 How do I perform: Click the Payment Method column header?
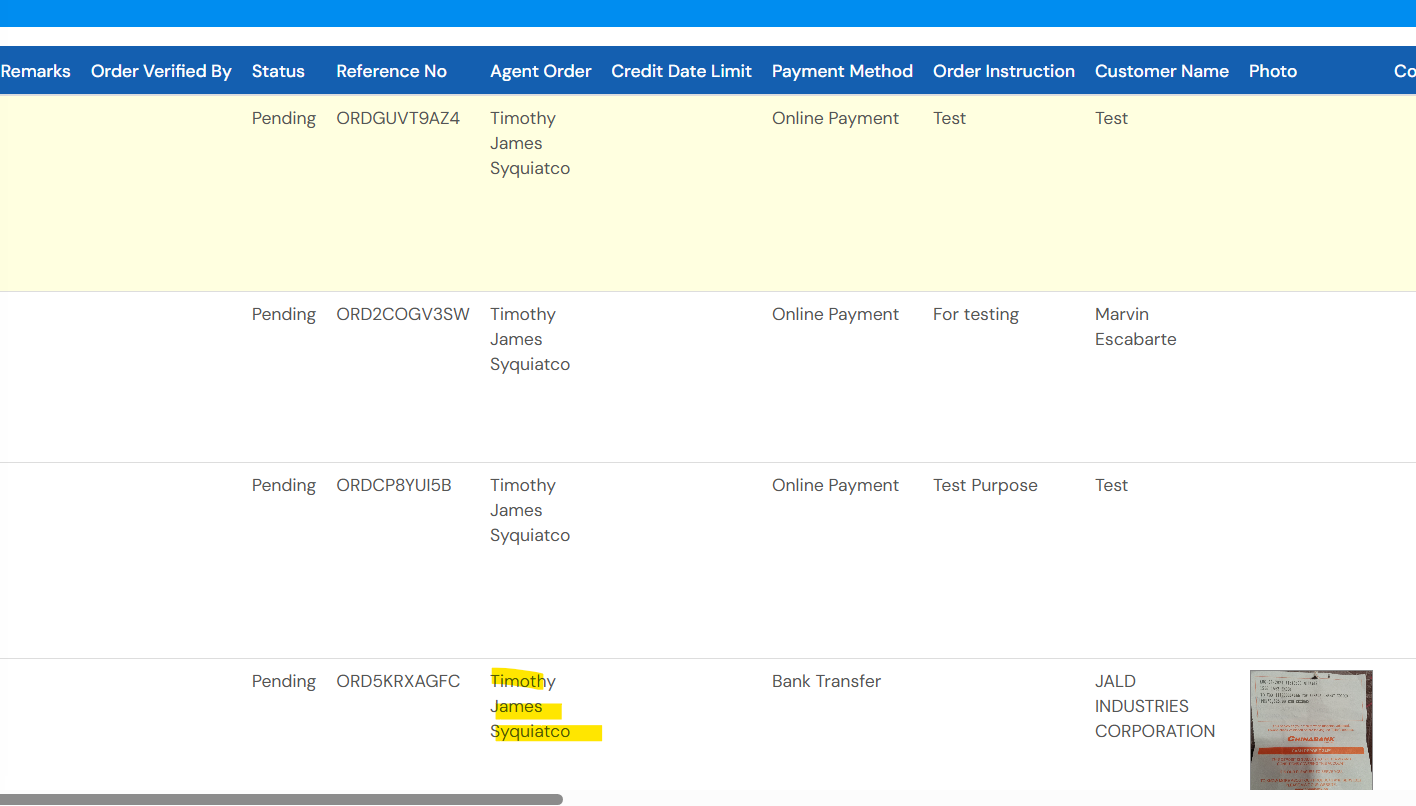pos(842,71)
